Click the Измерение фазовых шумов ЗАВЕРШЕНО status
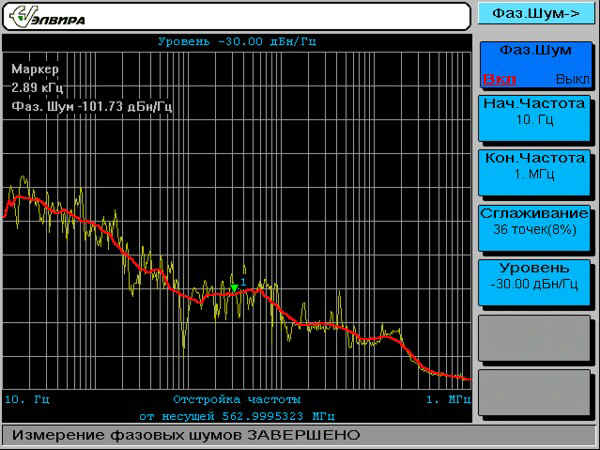The width and height of the screenshot is (600, 450). [186, 435]
